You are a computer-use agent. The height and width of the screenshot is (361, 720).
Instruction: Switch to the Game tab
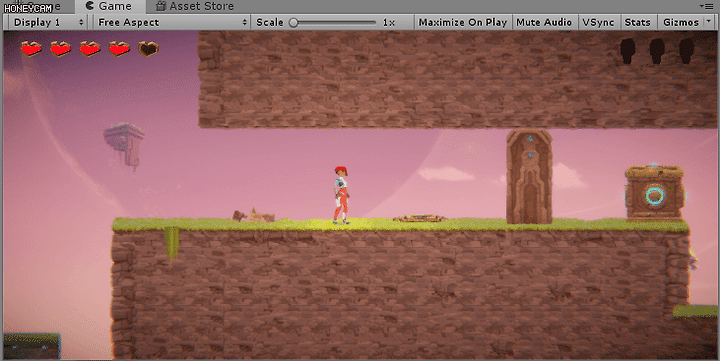(110, 6)
